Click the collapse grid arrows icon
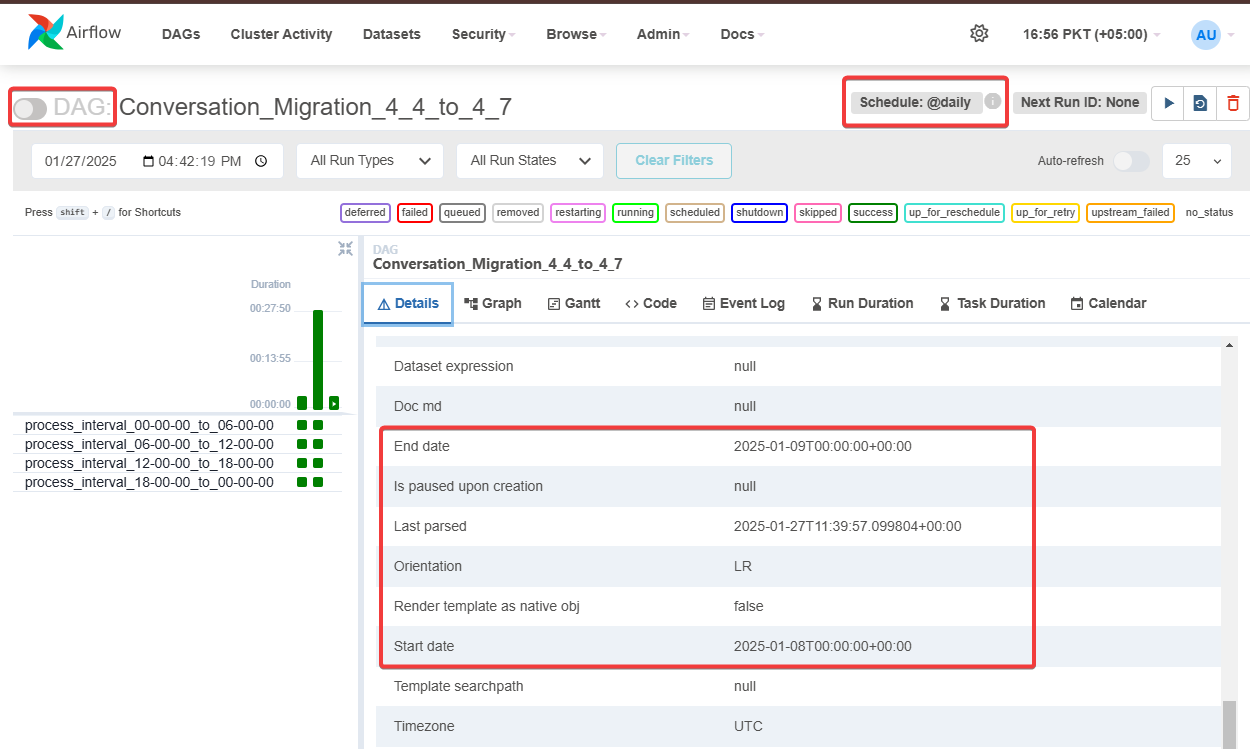Viewport: 1250px width, 749px height. click(x=345, y=249)
